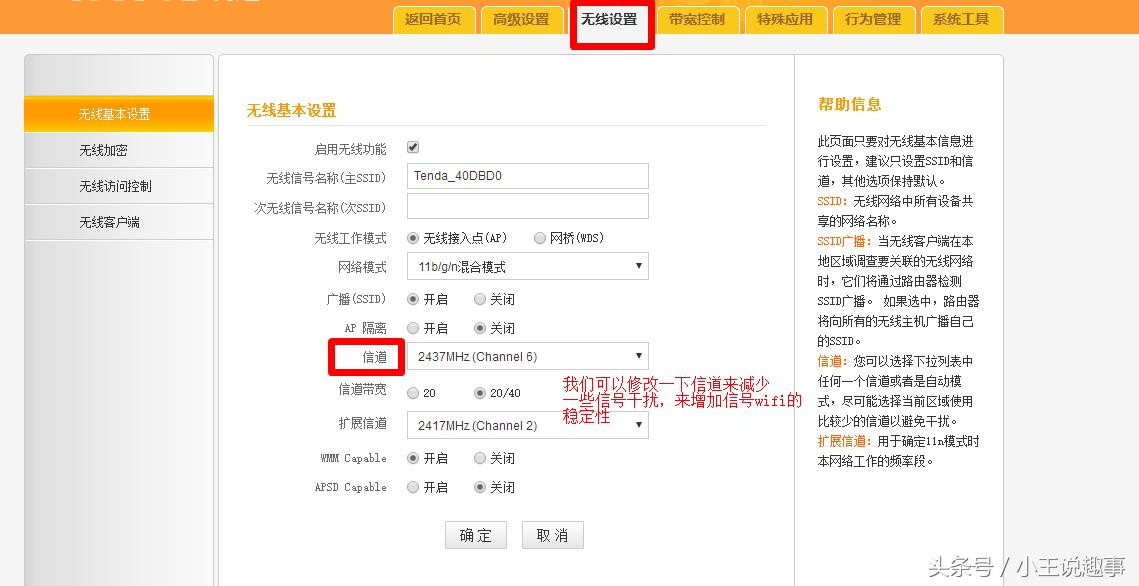Uncheck the 启用无线功能 checkbox
1139x586 pixels.
(412, 146)
